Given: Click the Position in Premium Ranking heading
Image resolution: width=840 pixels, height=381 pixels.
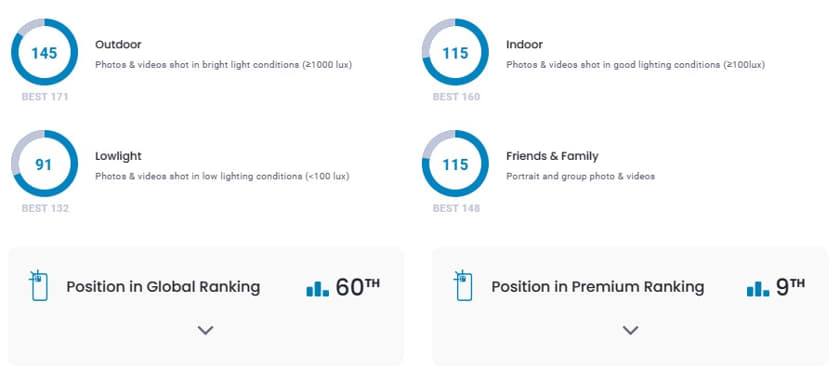Looking at the screenshot, I should point(598,287).
